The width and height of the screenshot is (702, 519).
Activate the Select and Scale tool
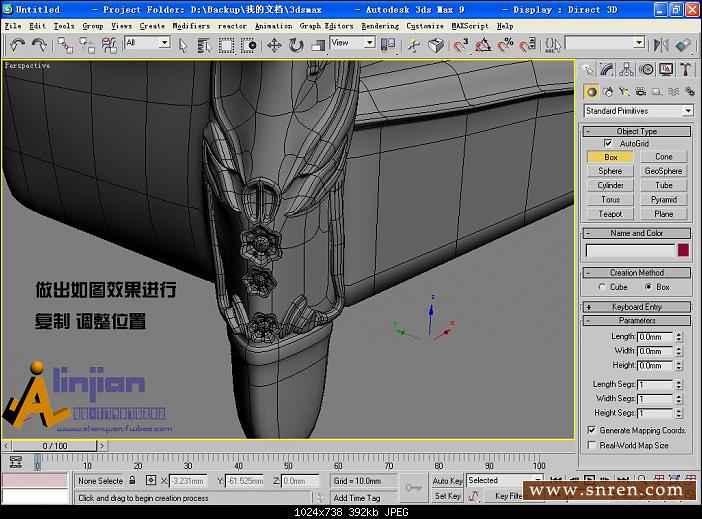pyautogui.click(x=318, y=45)
